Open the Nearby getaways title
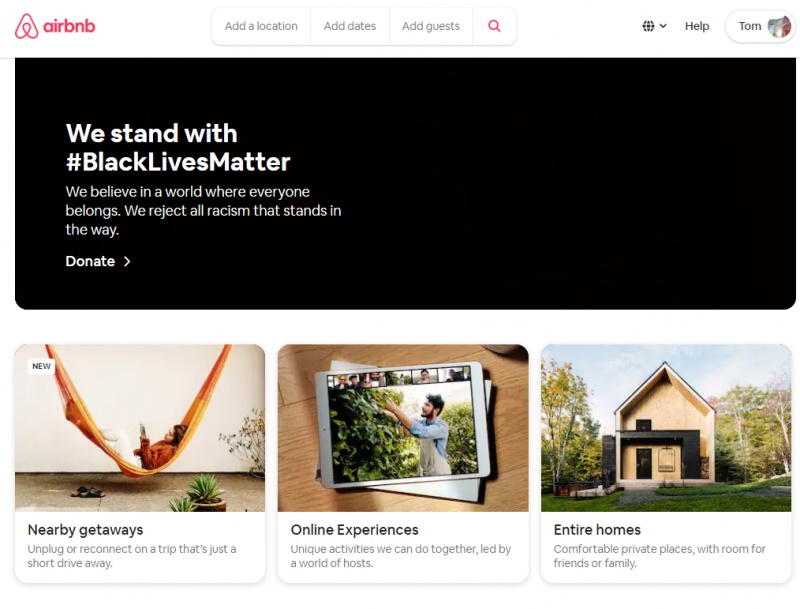 pyautogui.click(x=85, y=530)
